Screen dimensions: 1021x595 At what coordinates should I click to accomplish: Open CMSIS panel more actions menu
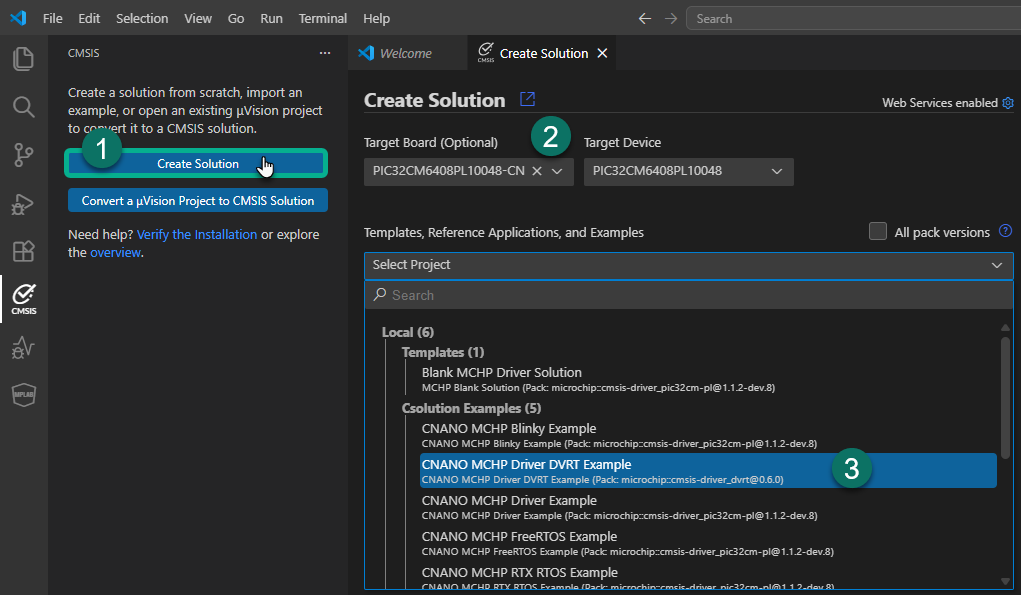point(324,53)
